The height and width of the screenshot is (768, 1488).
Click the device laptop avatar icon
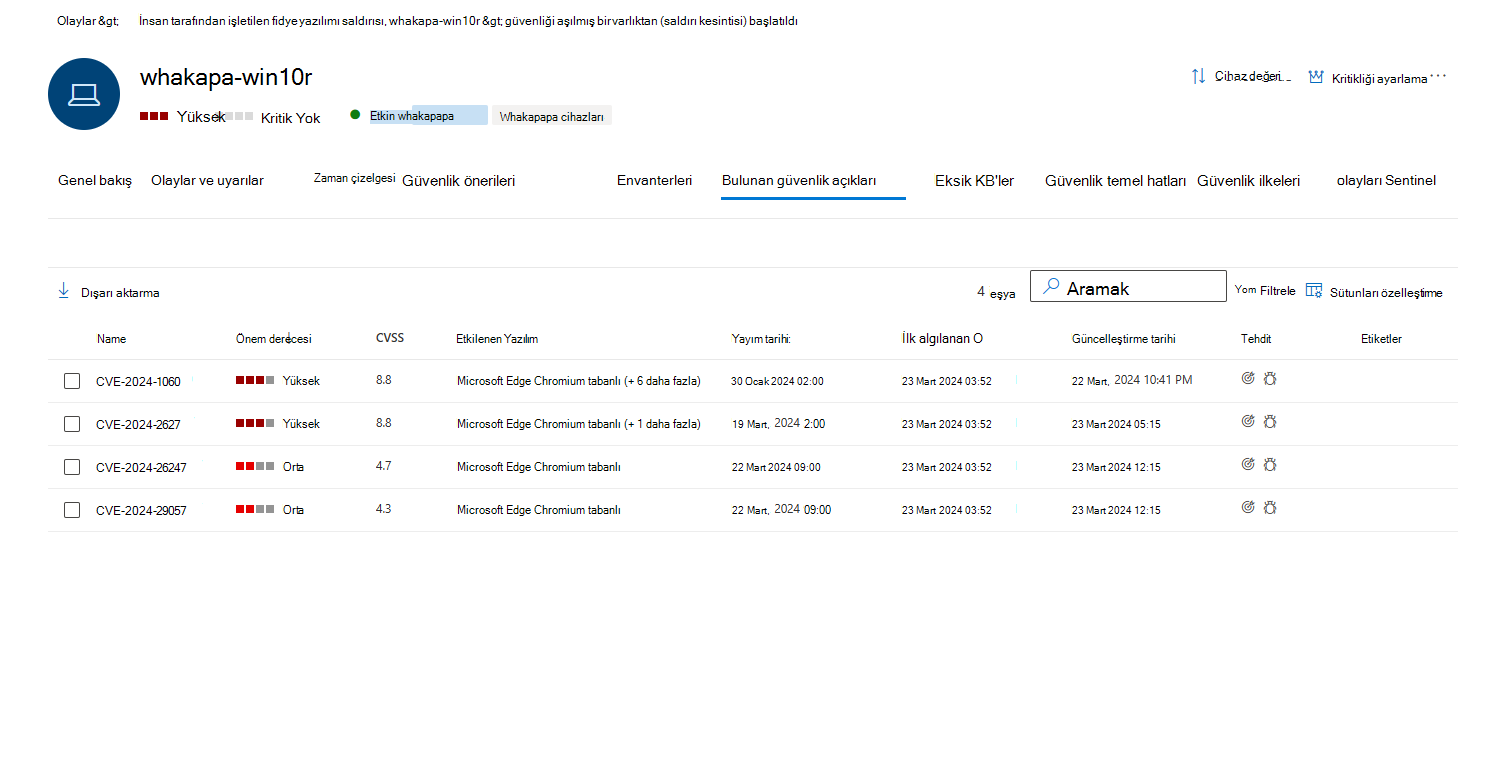[x=84, y=94]
